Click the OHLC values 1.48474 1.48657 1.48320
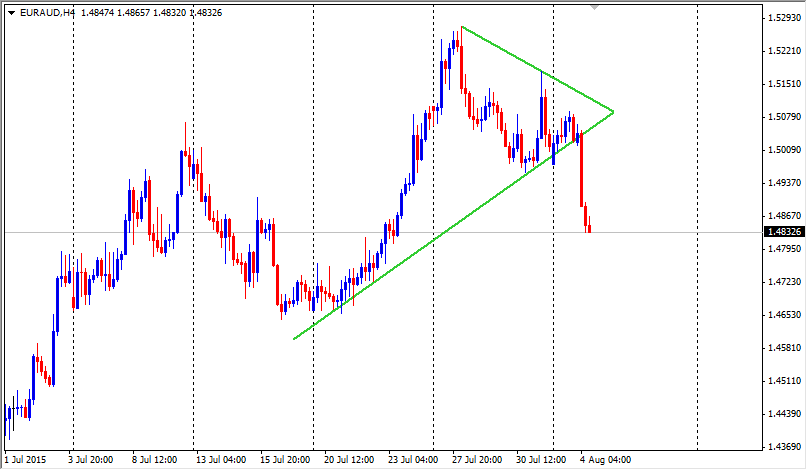Screen dimensions: 807x470 (x=133, y=13)
